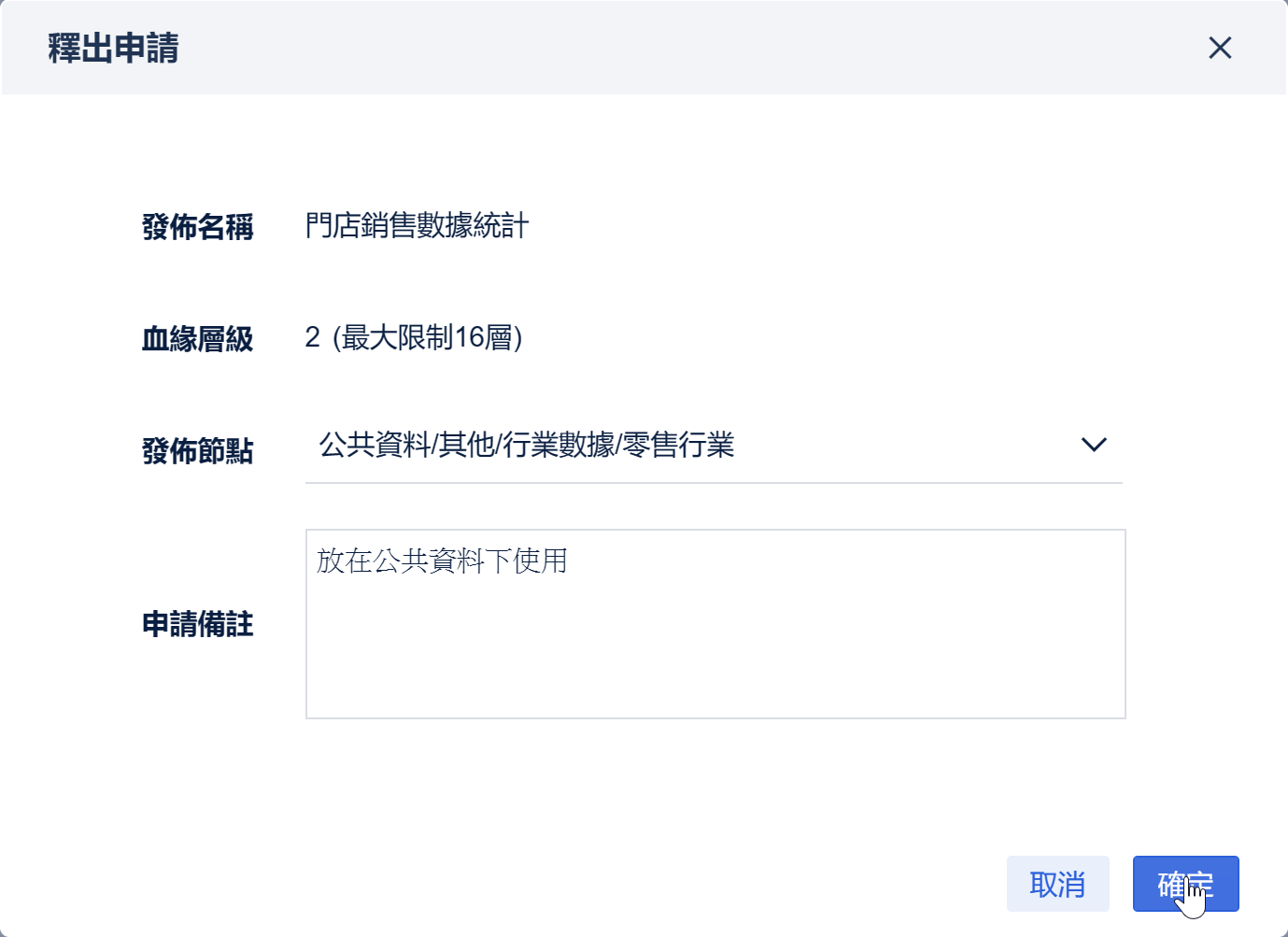
Task: Click the 申請備註 field label
Action: 197,624
